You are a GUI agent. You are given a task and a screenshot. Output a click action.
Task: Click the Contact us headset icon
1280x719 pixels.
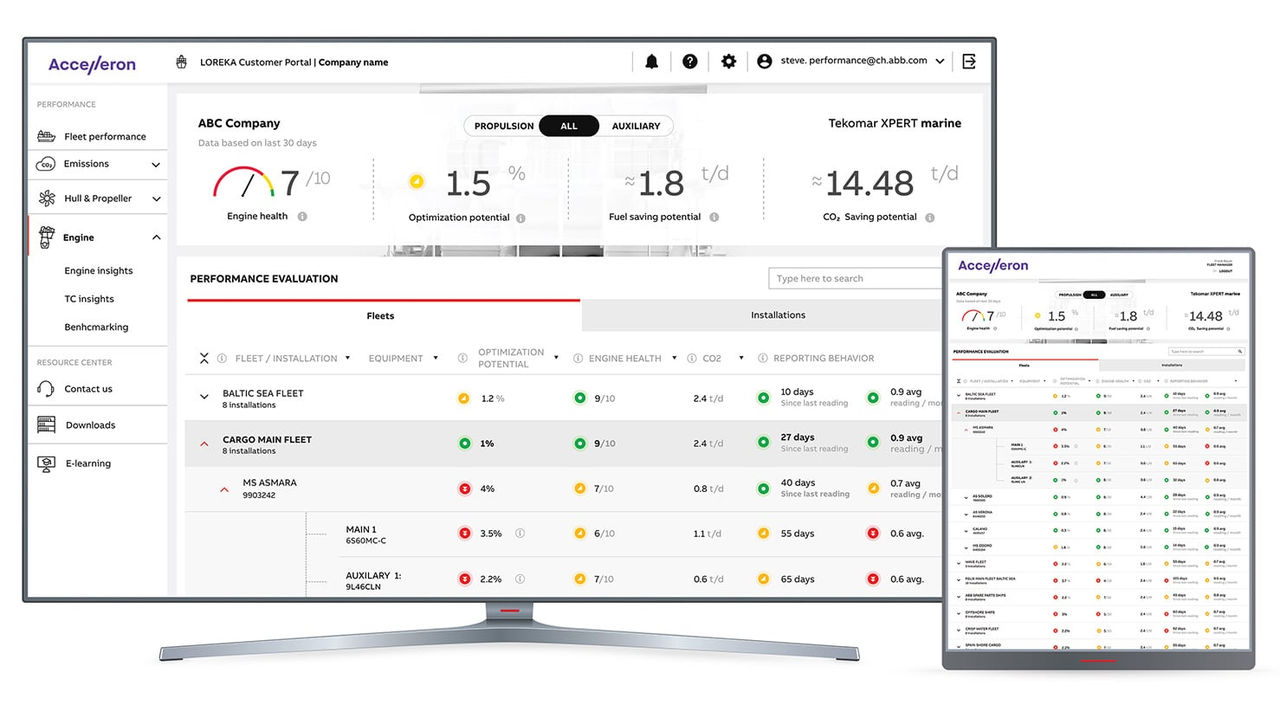tap(46, 389)
